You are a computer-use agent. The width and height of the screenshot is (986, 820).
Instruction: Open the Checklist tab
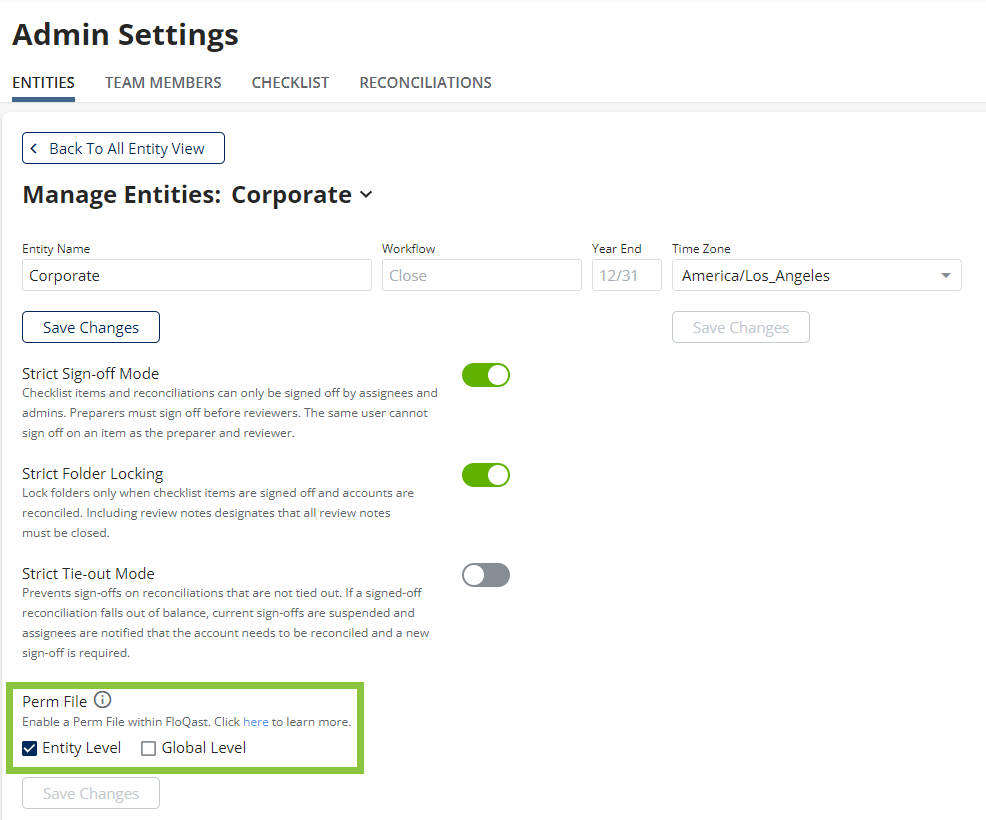point(290,83)
